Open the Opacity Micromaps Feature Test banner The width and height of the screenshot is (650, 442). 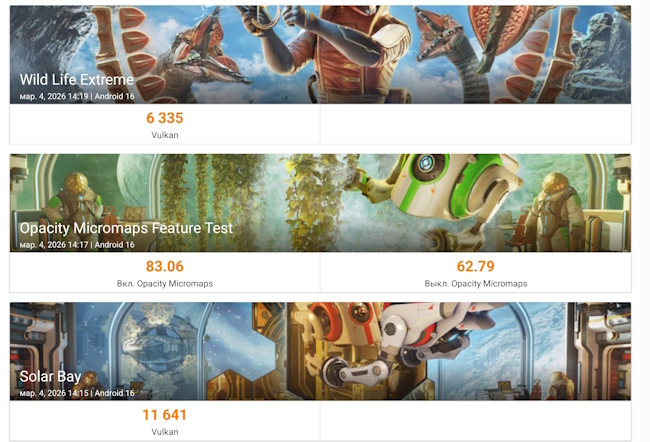click(320, 203)
